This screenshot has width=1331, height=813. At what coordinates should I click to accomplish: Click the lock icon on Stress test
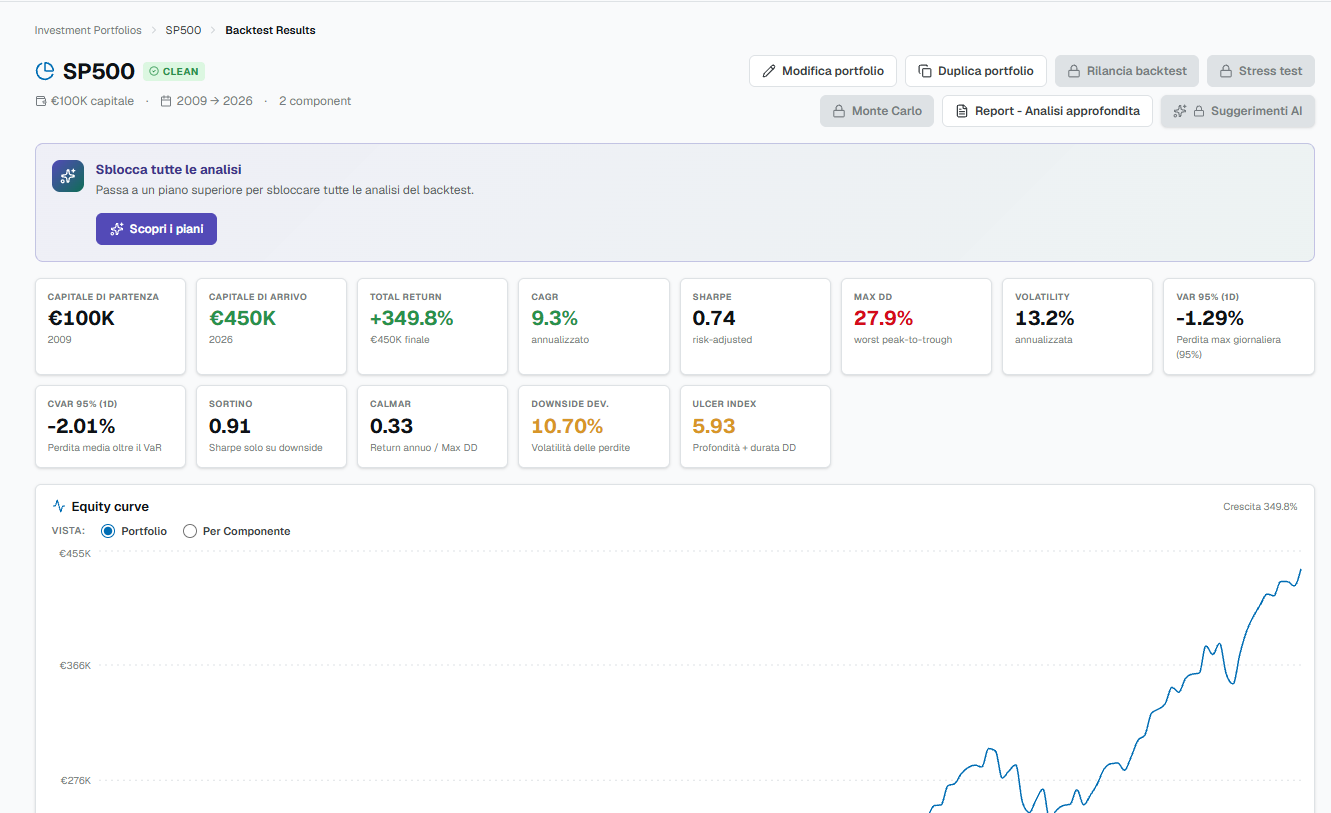point(1226,71)
